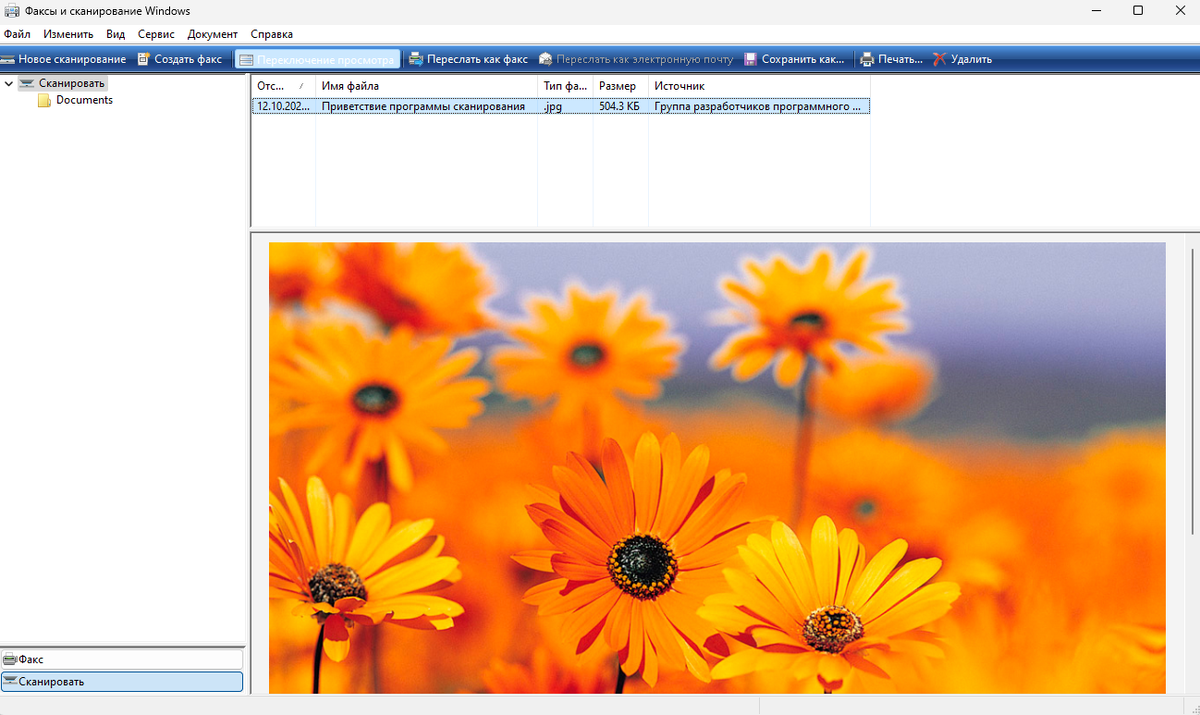This screenshot has width=1200, height=715.
Task: Click the red X Delete icon
Action: (939, 59)
